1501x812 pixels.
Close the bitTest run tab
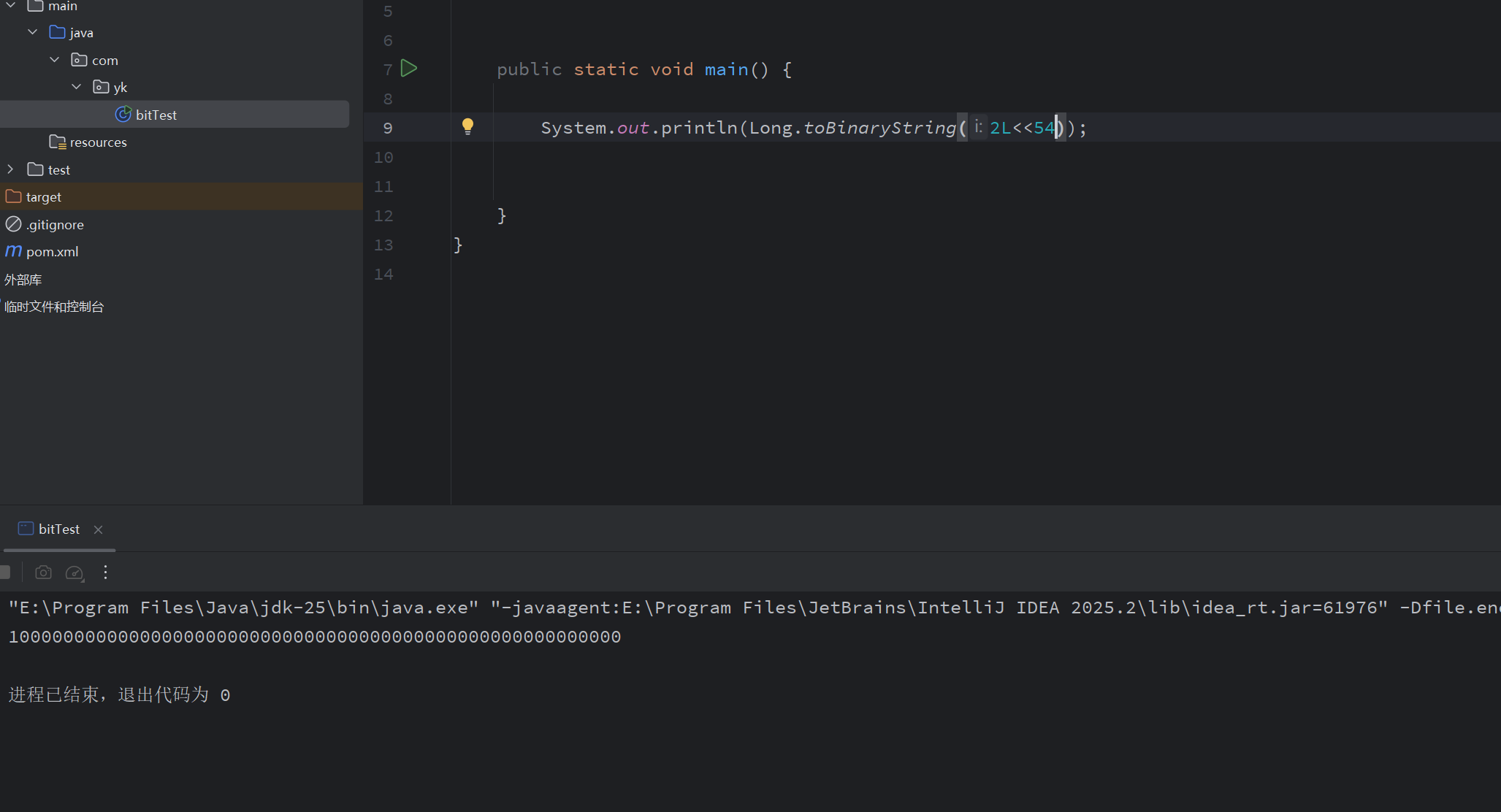99,530
